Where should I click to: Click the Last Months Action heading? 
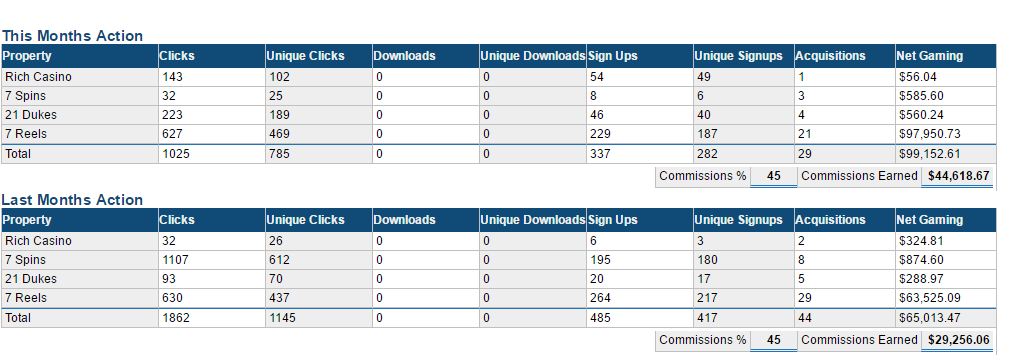point(72,200)
